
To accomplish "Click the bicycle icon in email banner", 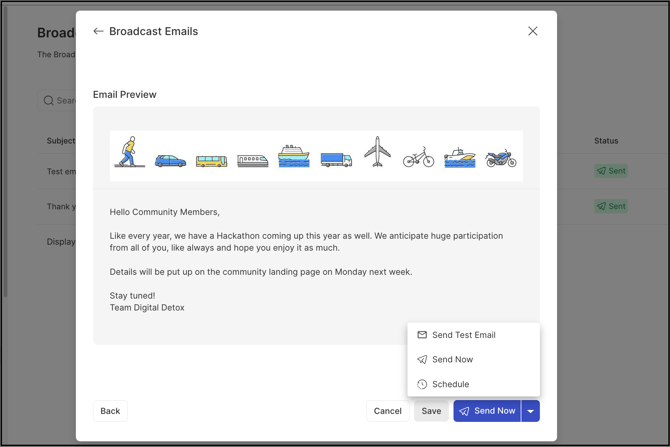I will tap(418, 157).
